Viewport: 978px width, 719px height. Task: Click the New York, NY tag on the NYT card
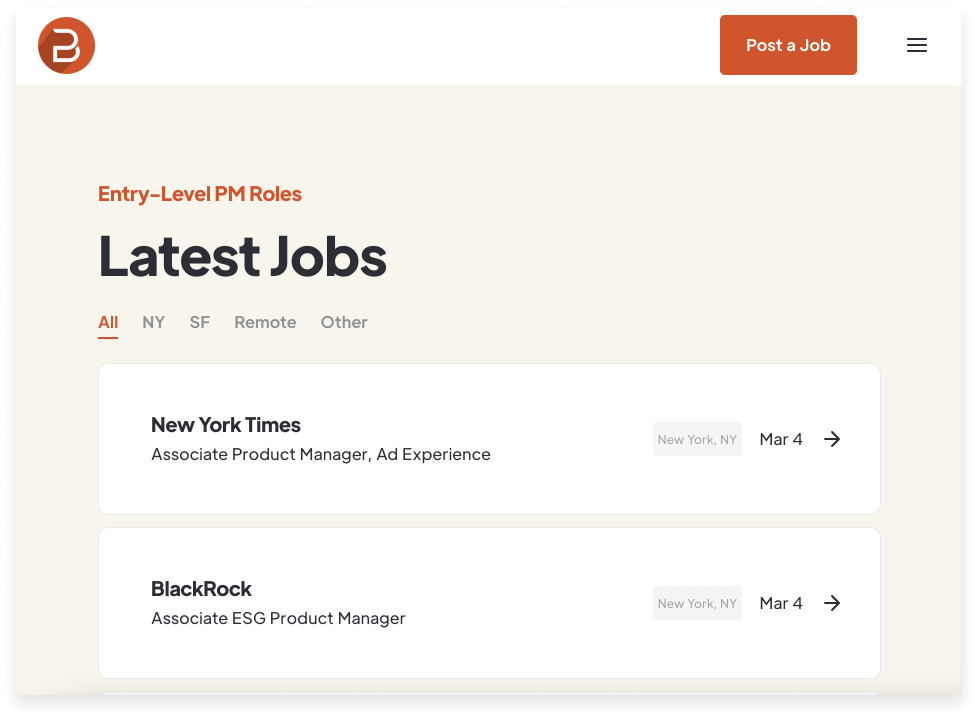[696, 439]
